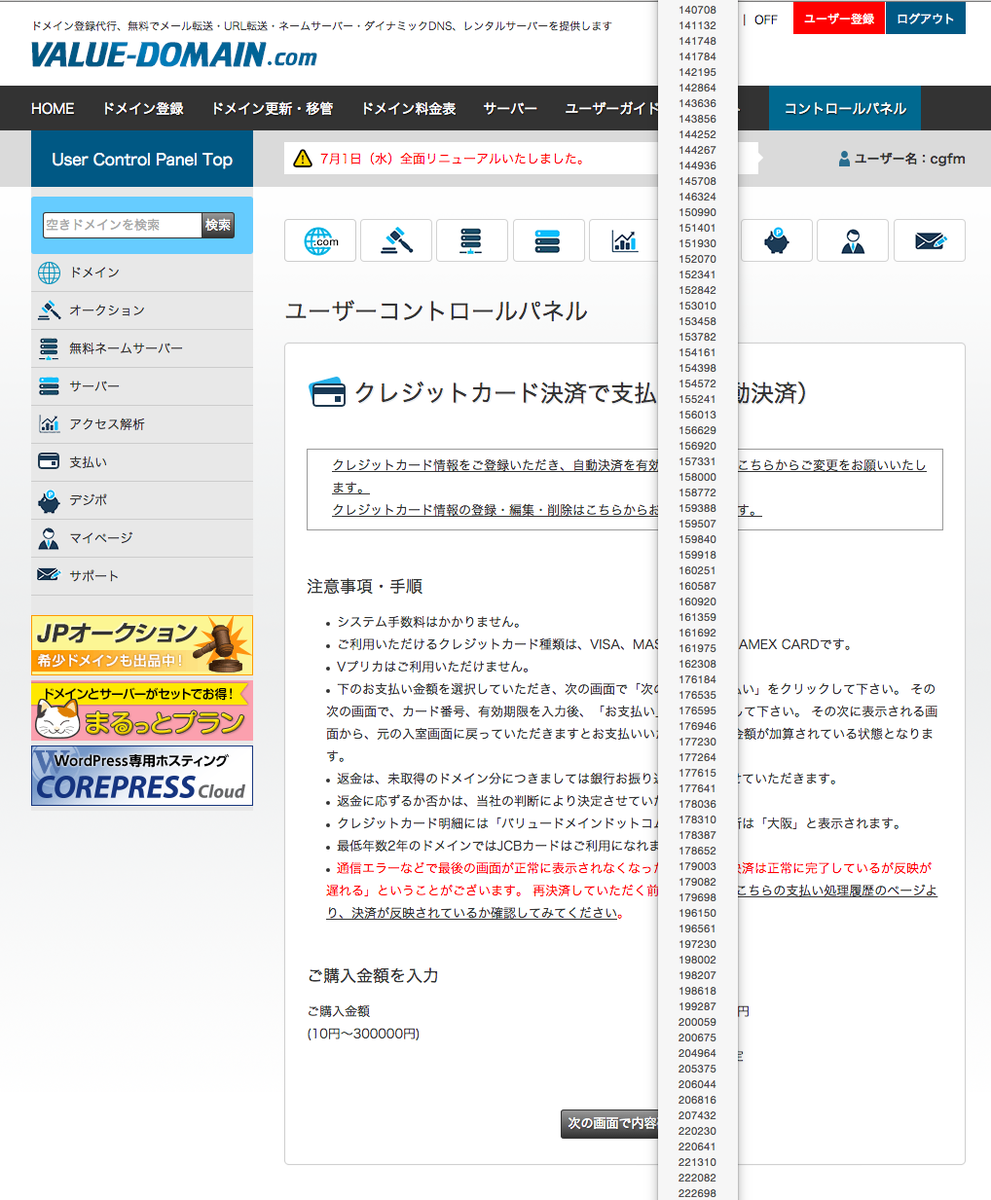Select 162308 from the dropdown list
Viewport: 991px width, 1200px height.
pos(697,664)
